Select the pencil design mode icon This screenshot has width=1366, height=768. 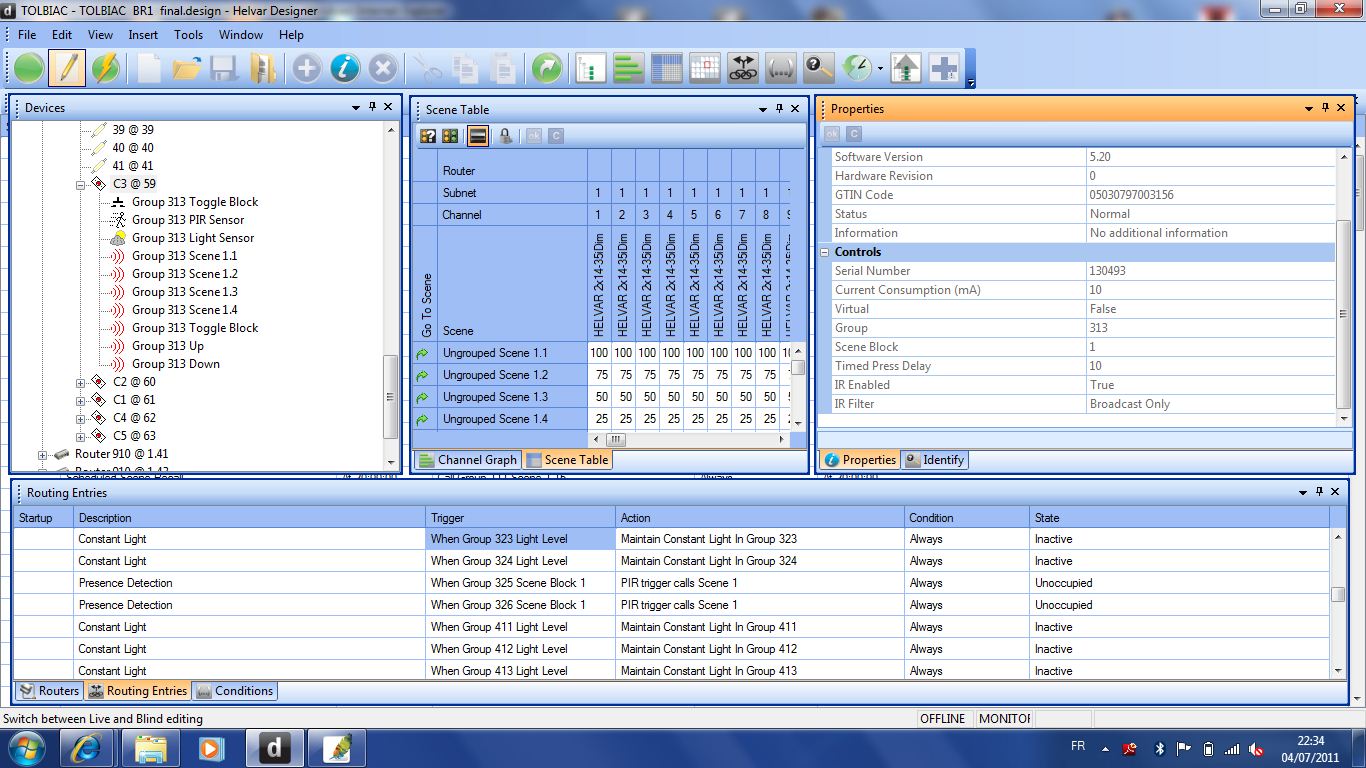[67, 68]
